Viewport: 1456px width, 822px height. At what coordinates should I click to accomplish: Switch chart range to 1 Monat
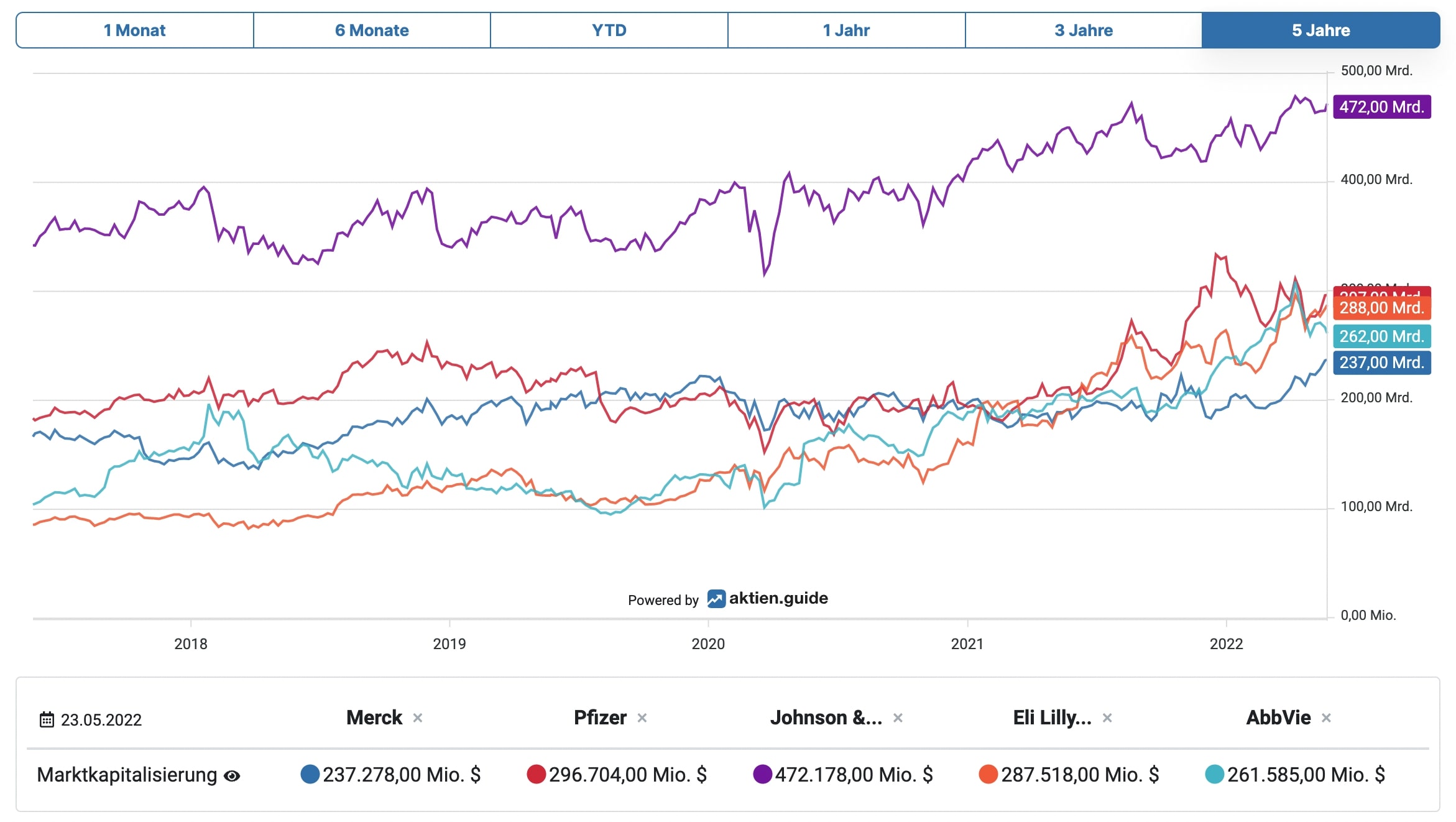coord(135,30)
